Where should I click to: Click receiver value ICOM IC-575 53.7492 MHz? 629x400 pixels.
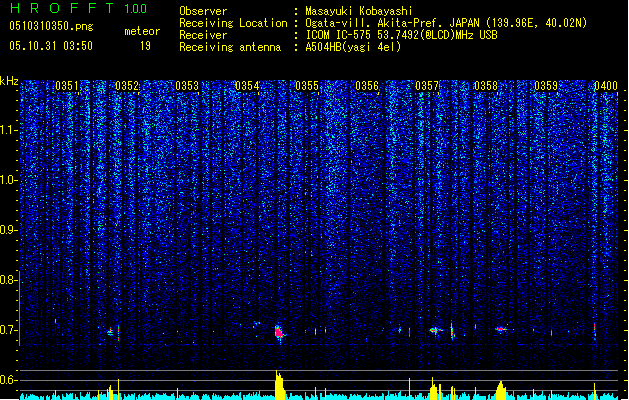point(402,35)
